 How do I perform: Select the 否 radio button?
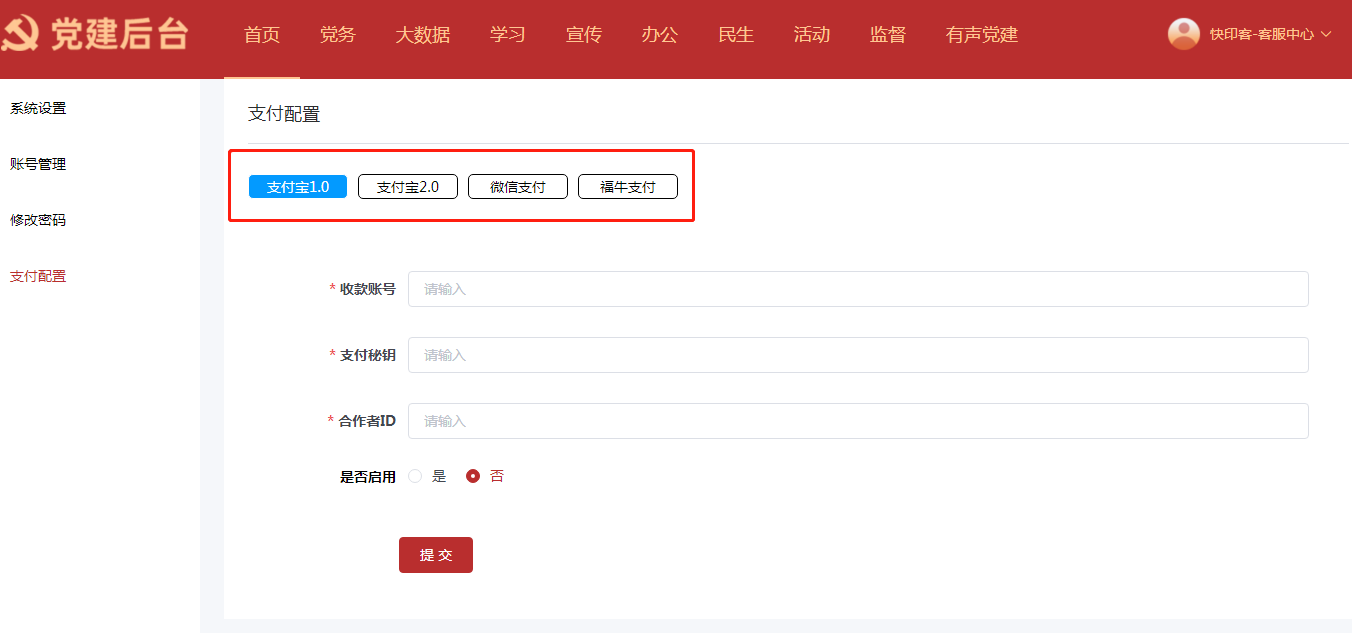click(473, 476)
